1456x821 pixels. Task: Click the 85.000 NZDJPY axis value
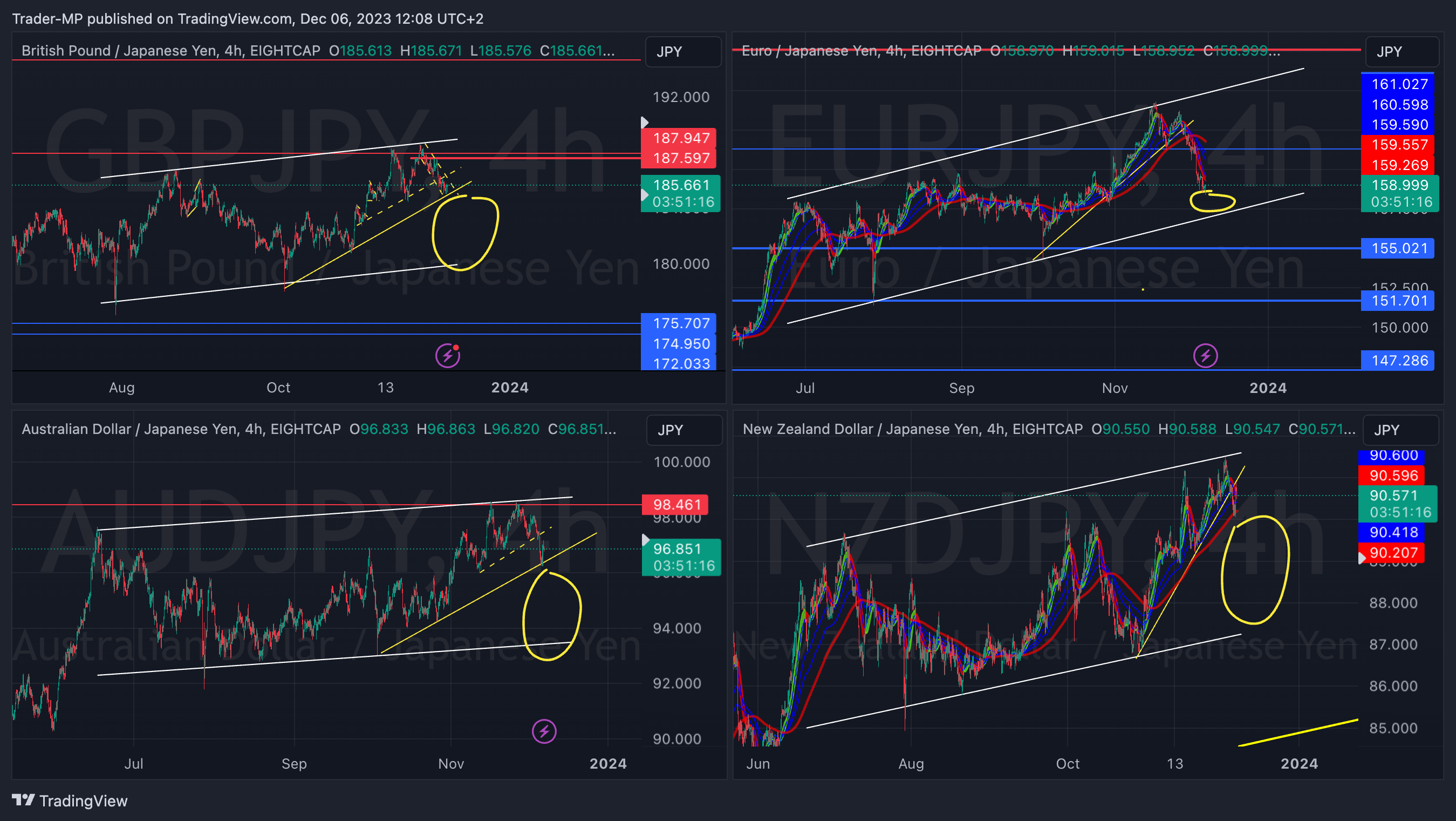tap(1393, 728)
